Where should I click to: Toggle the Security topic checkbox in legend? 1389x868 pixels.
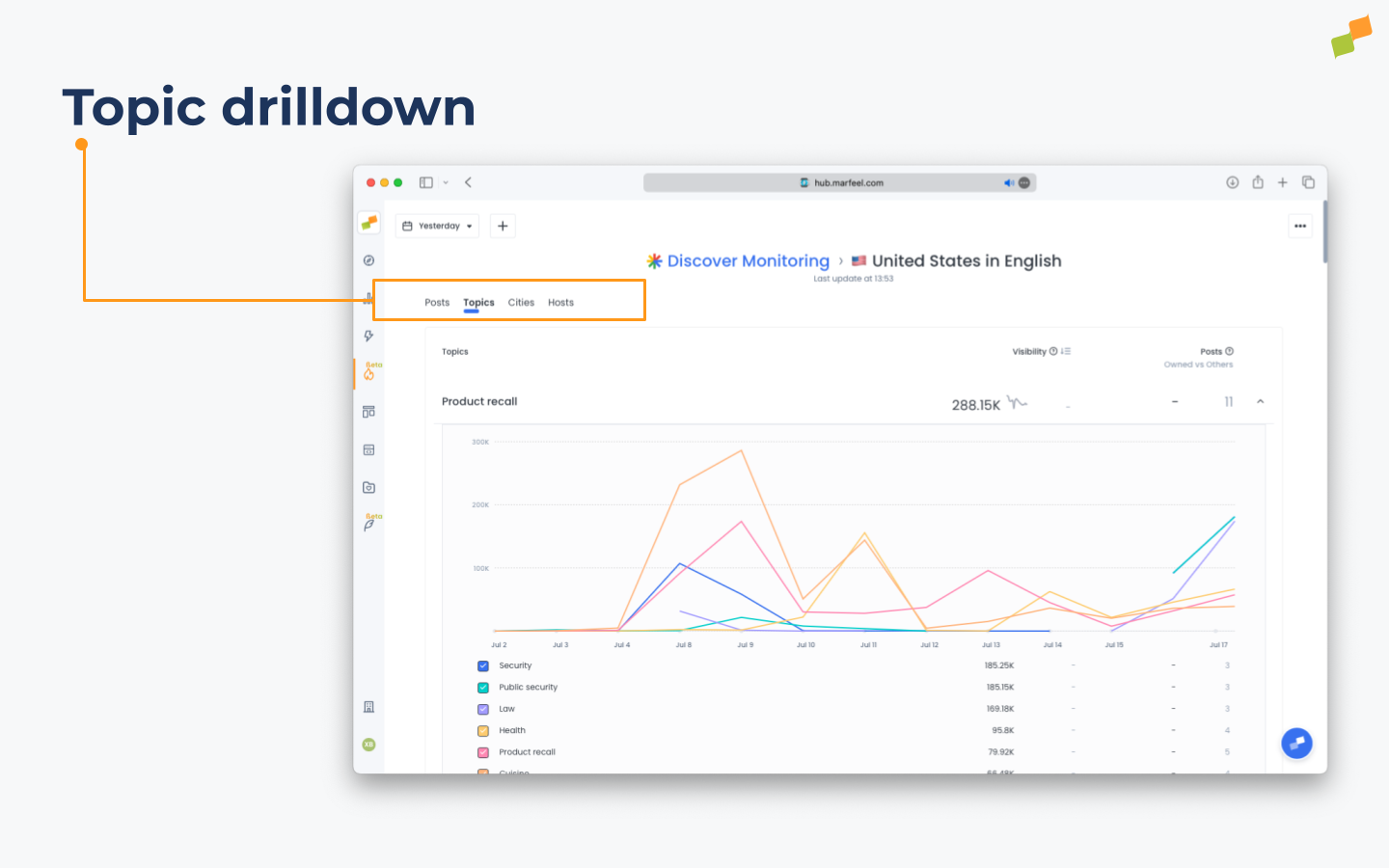coord(482,665)
